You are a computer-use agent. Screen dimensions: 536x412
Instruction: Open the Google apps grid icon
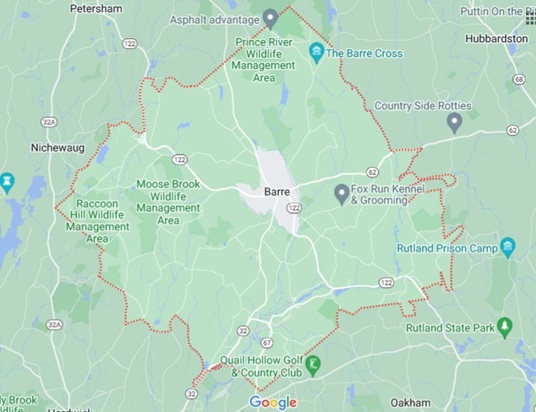point(531,19)
